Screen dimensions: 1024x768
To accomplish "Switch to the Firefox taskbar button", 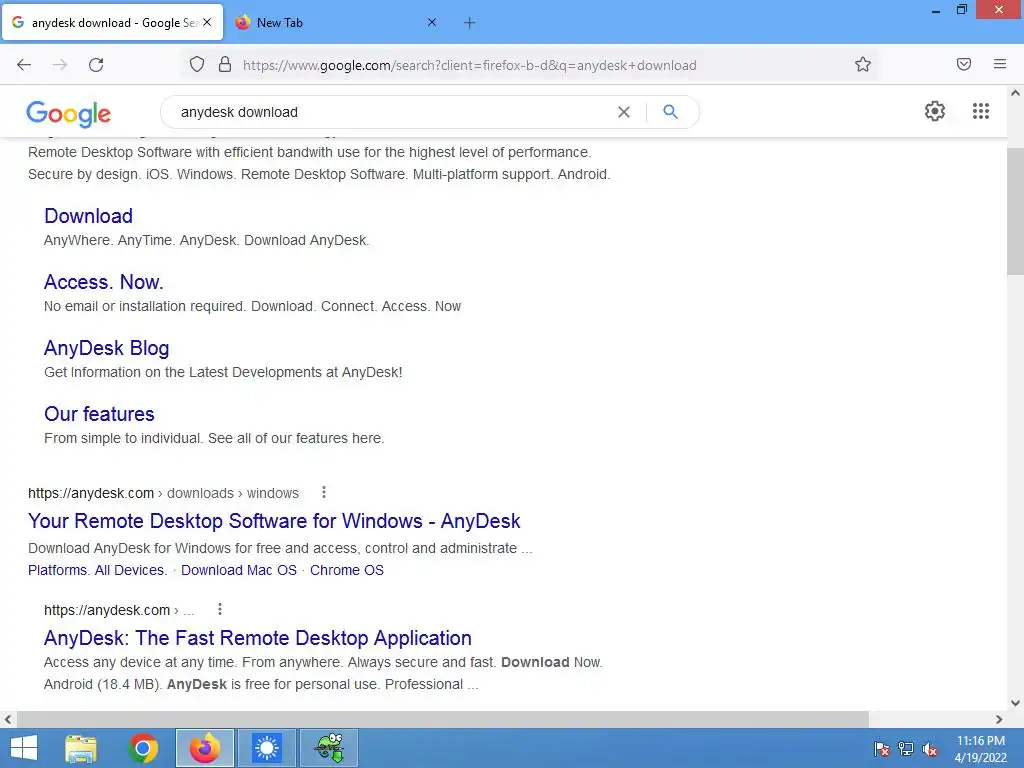I will point(204,748).
